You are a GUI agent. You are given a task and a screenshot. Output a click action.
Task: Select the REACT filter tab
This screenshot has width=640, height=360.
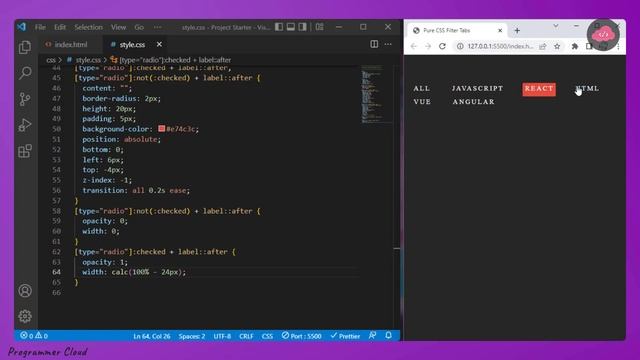tap(539, 89)
